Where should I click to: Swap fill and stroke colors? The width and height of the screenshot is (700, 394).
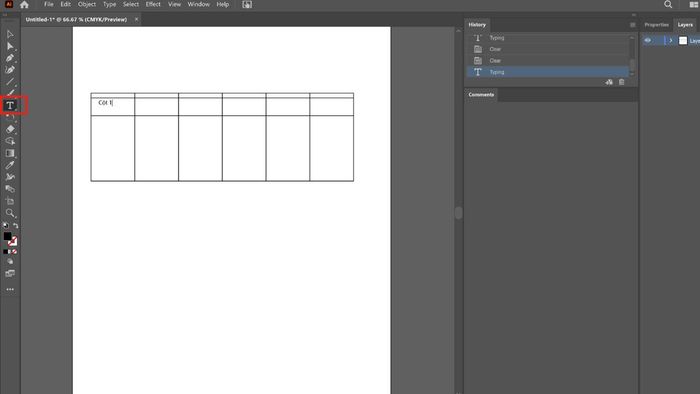(x=16, y=225)
